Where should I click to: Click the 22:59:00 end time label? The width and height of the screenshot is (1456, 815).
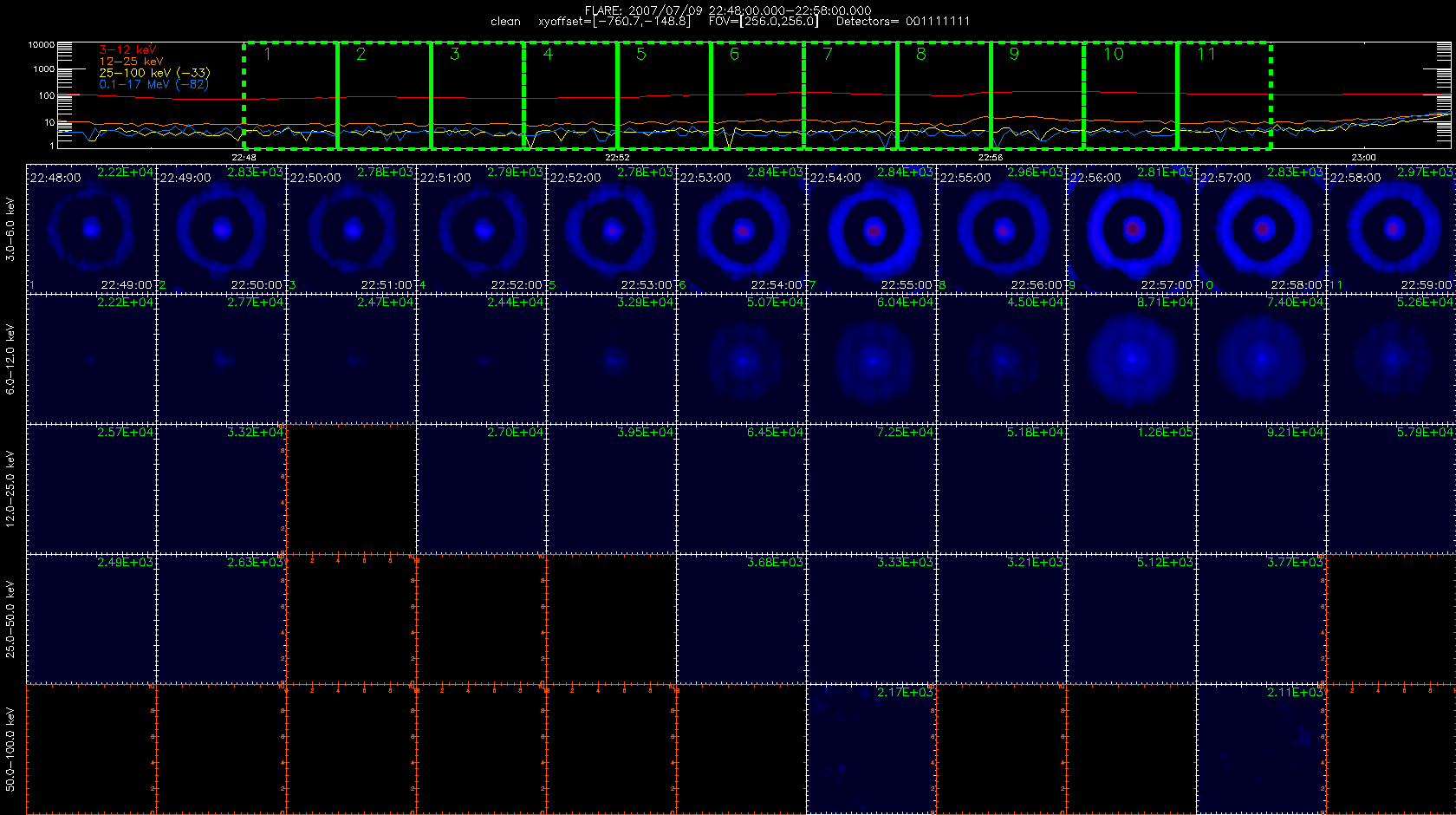pos(1427,285)
